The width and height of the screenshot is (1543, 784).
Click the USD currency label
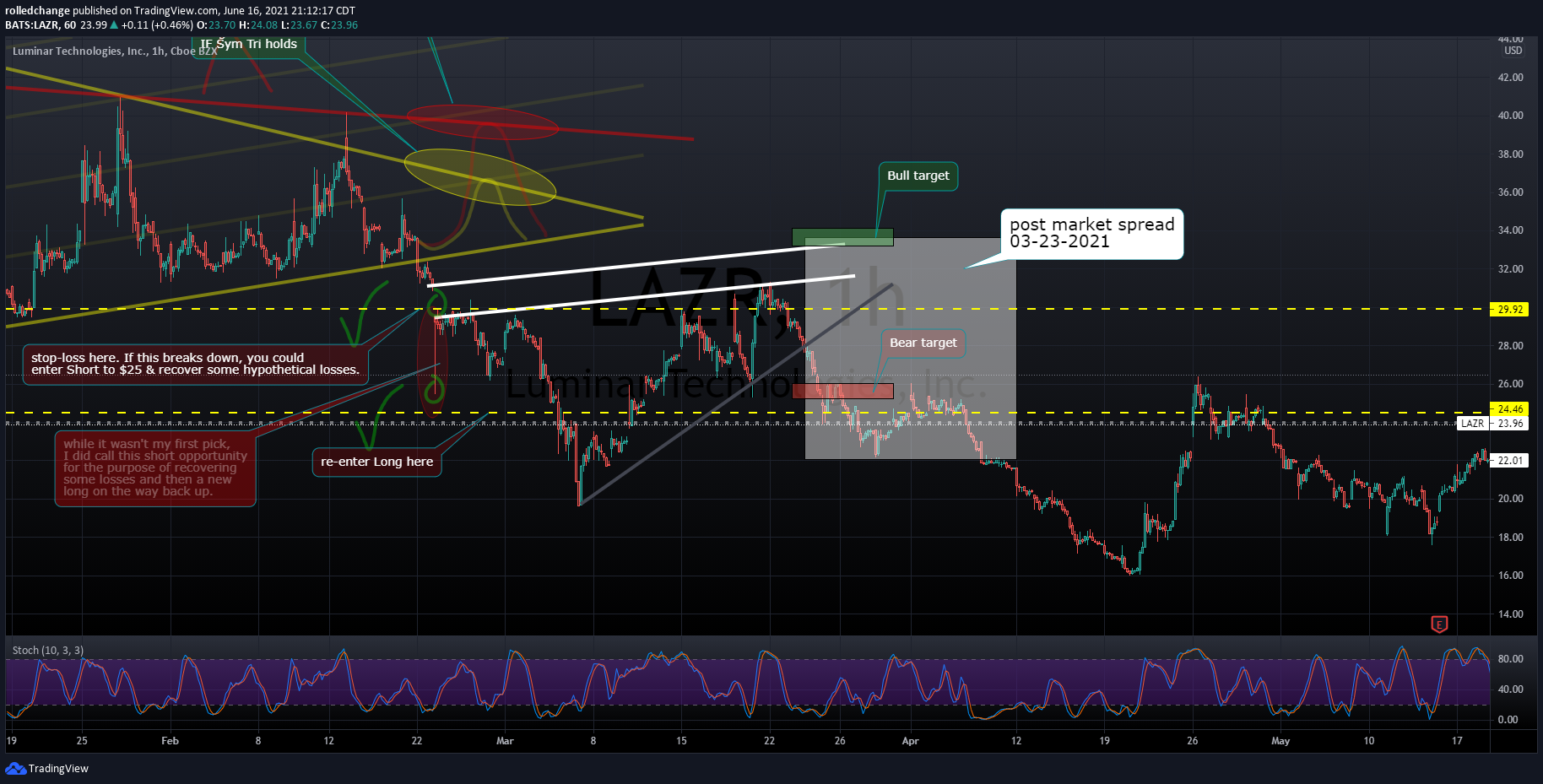click(1513, 51)
